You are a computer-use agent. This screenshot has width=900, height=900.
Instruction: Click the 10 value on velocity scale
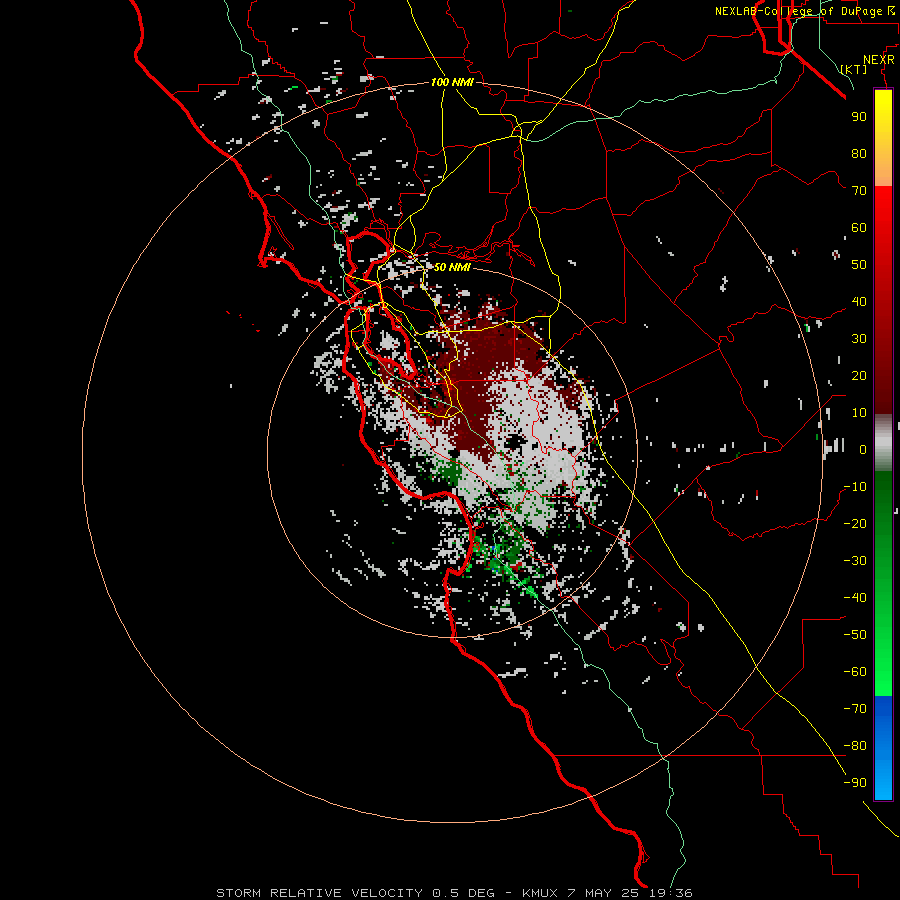point(859,413)
